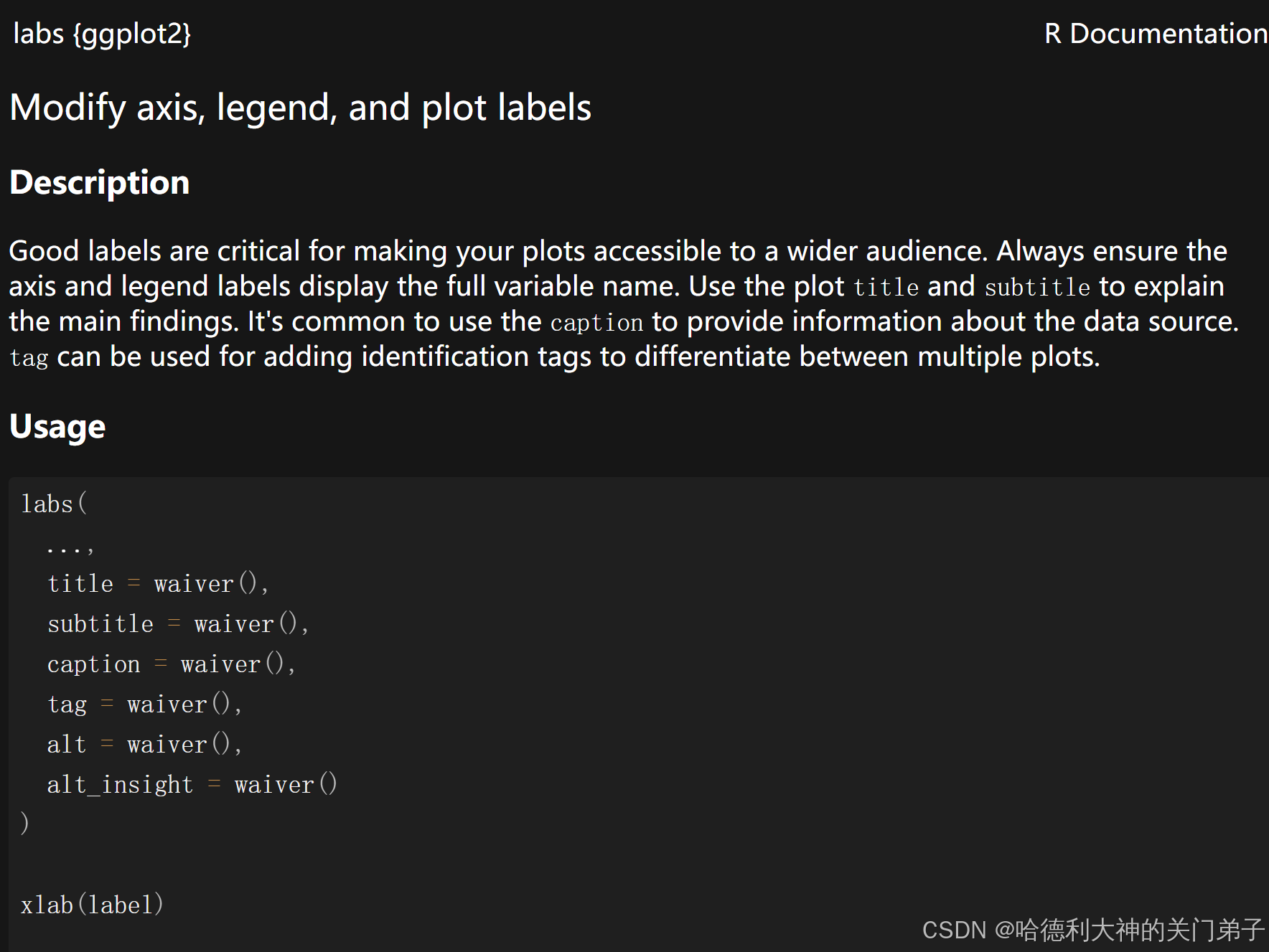
Task: Click the page title 'Modify axis, legend, and plot labels'
Action: (x=301, y=108)
